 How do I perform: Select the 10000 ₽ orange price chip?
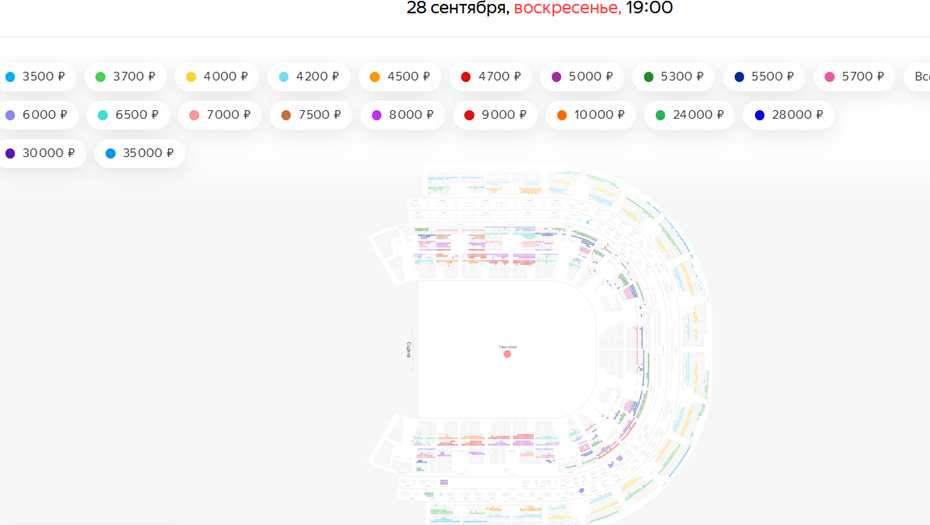tap(591, 115)
